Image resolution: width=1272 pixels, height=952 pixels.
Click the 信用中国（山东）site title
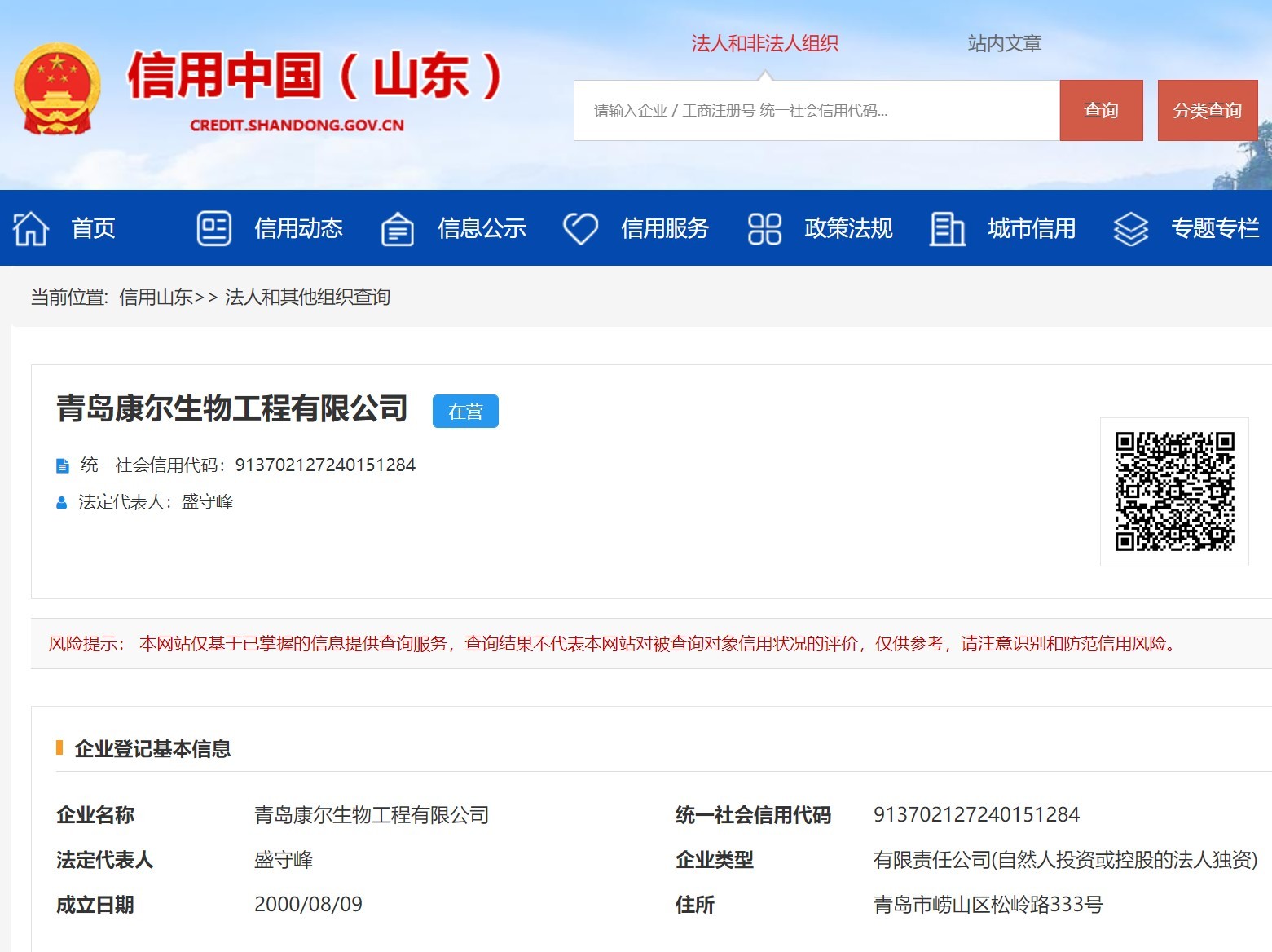point(315,77)
